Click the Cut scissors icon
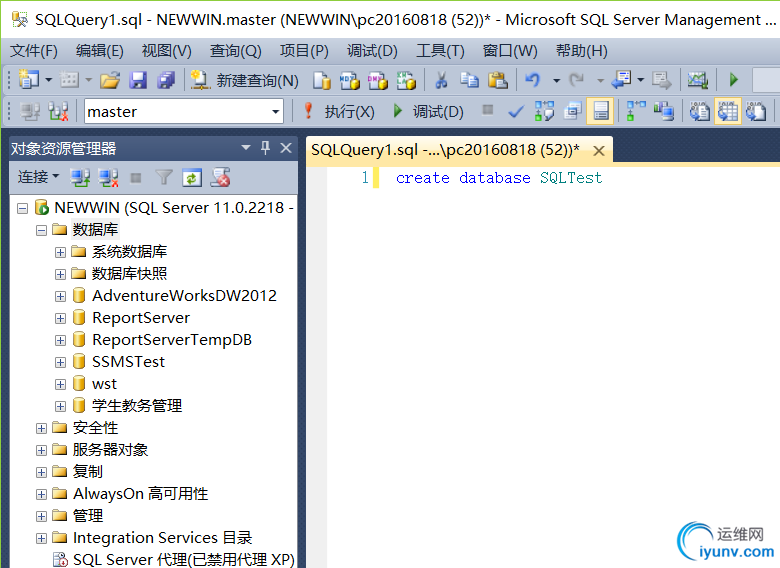This screenshot has width=780, height=568. tap(441, 80)
